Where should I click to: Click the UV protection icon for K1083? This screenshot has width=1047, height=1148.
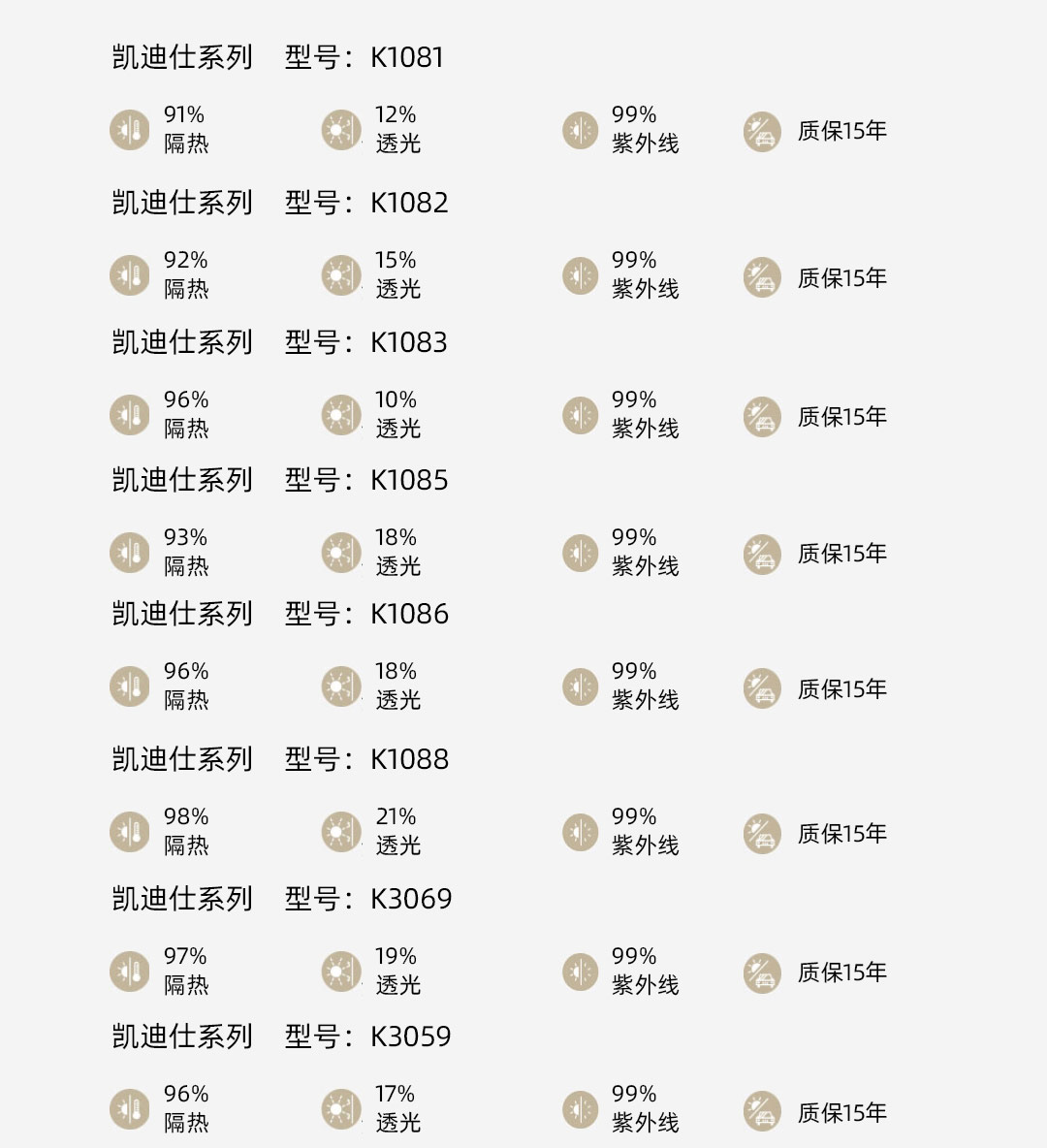[x=581, y=415]
